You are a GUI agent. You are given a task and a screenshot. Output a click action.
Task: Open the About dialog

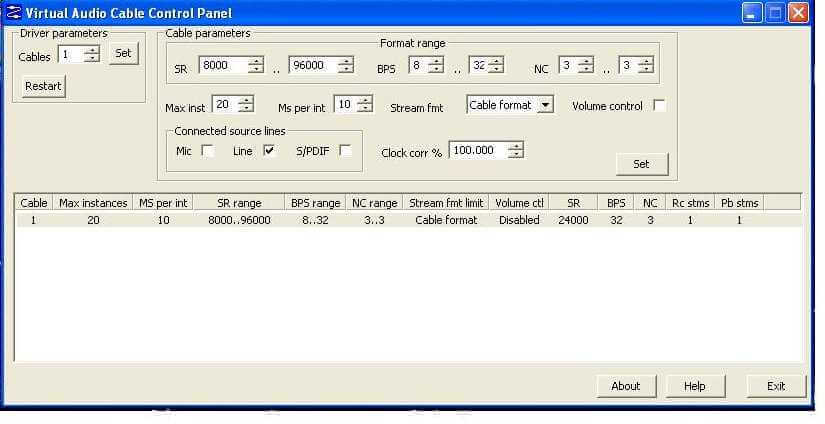pyautogui.click(x=626, y=386)
